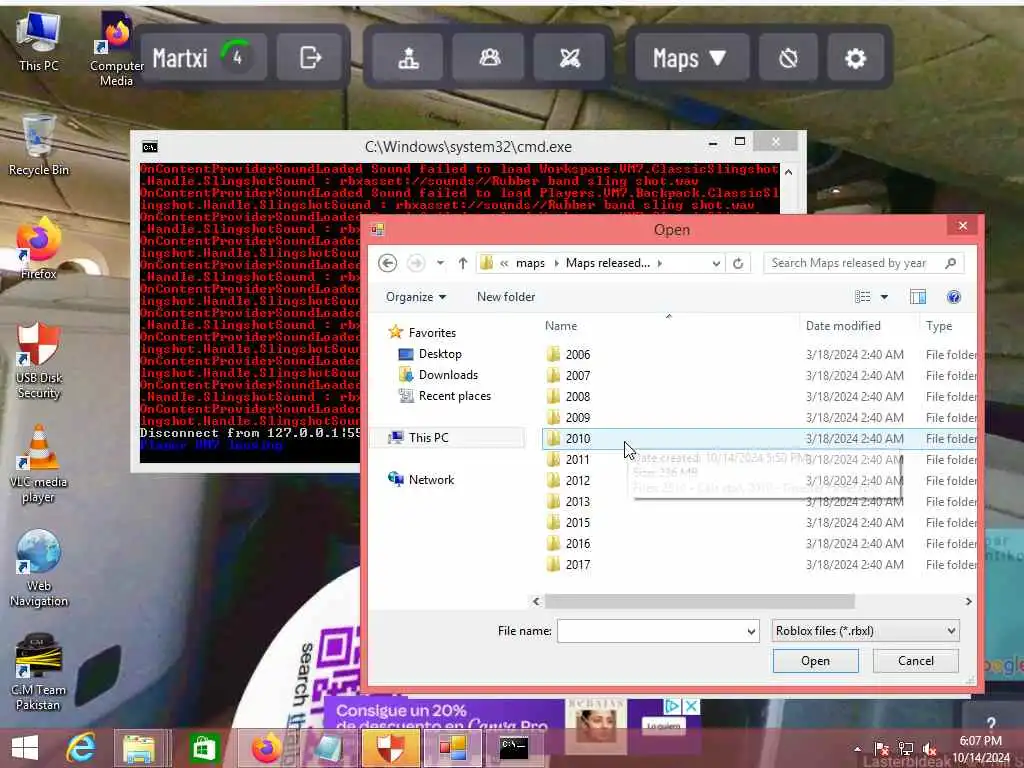Select the USB Disk Security desktop icon
The width and height of the screenshot is (1024, 768).
pos(39,360)
